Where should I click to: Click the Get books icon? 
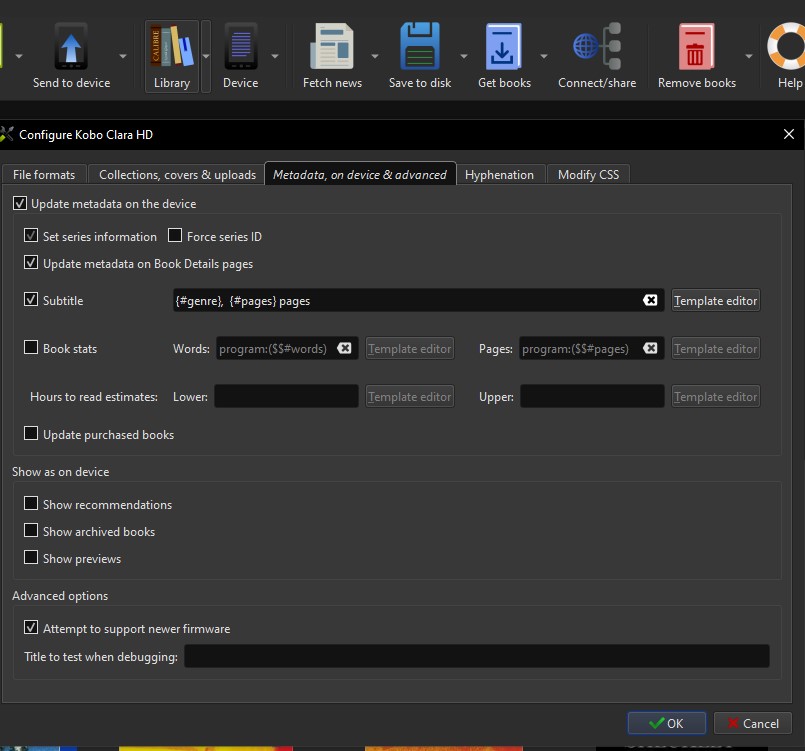(x=504, y=48)
